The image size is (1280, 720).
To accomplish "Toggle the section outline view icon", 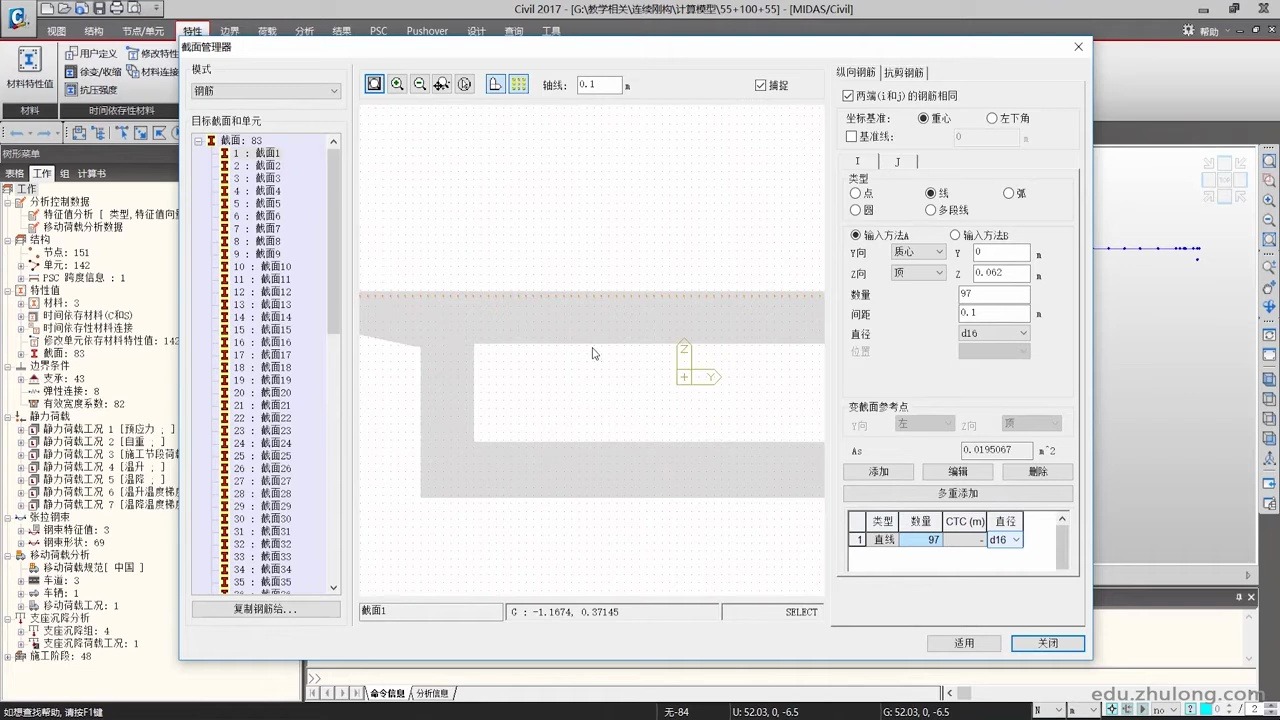I will (x=496, y=85).
